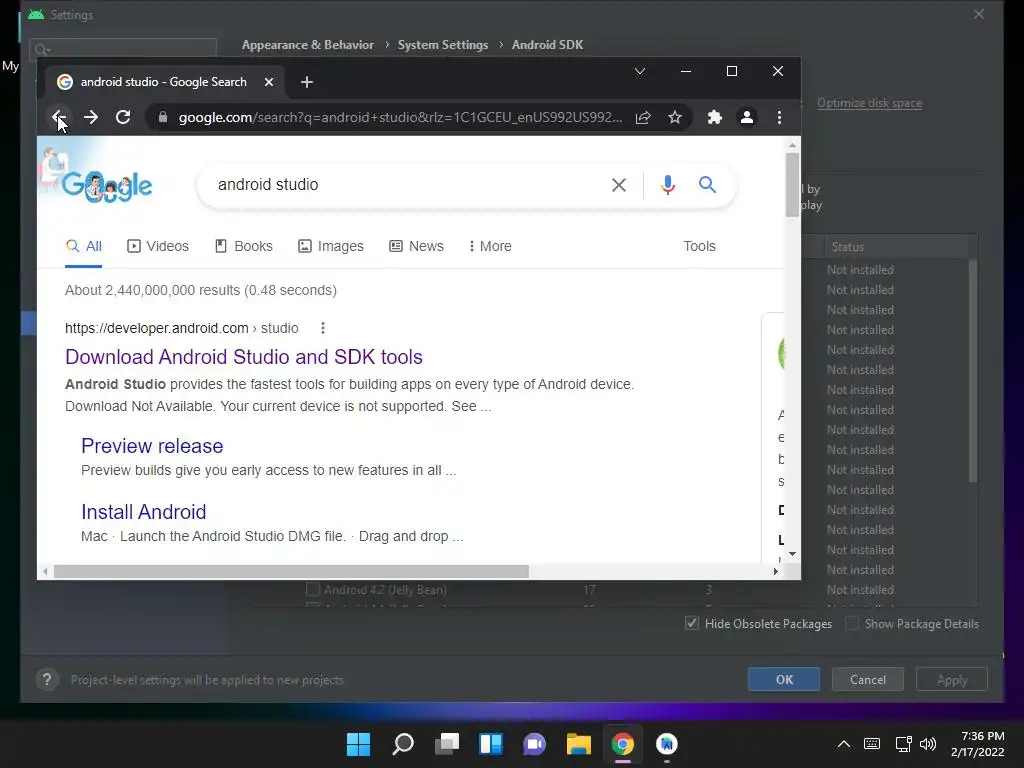Open the Settings help question mark icon
This screenshot has width=1024, height=768.
click(47, 680)
